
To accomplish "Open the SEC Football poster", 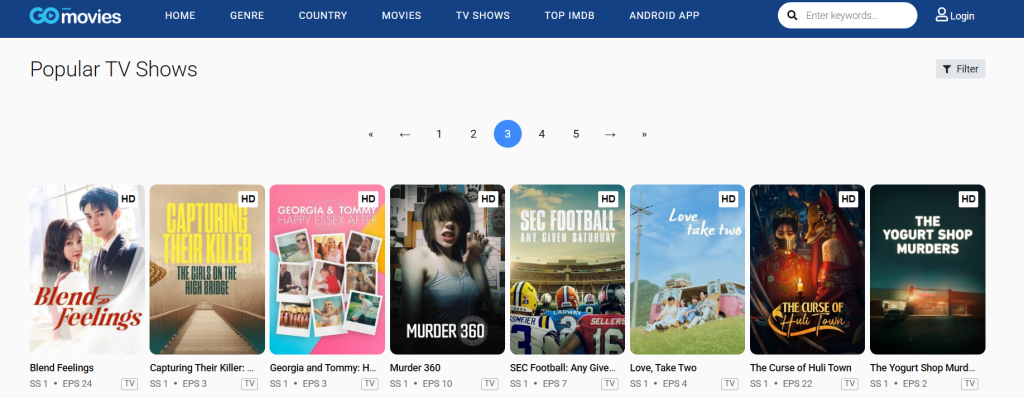I will click(x=568, y=269).
